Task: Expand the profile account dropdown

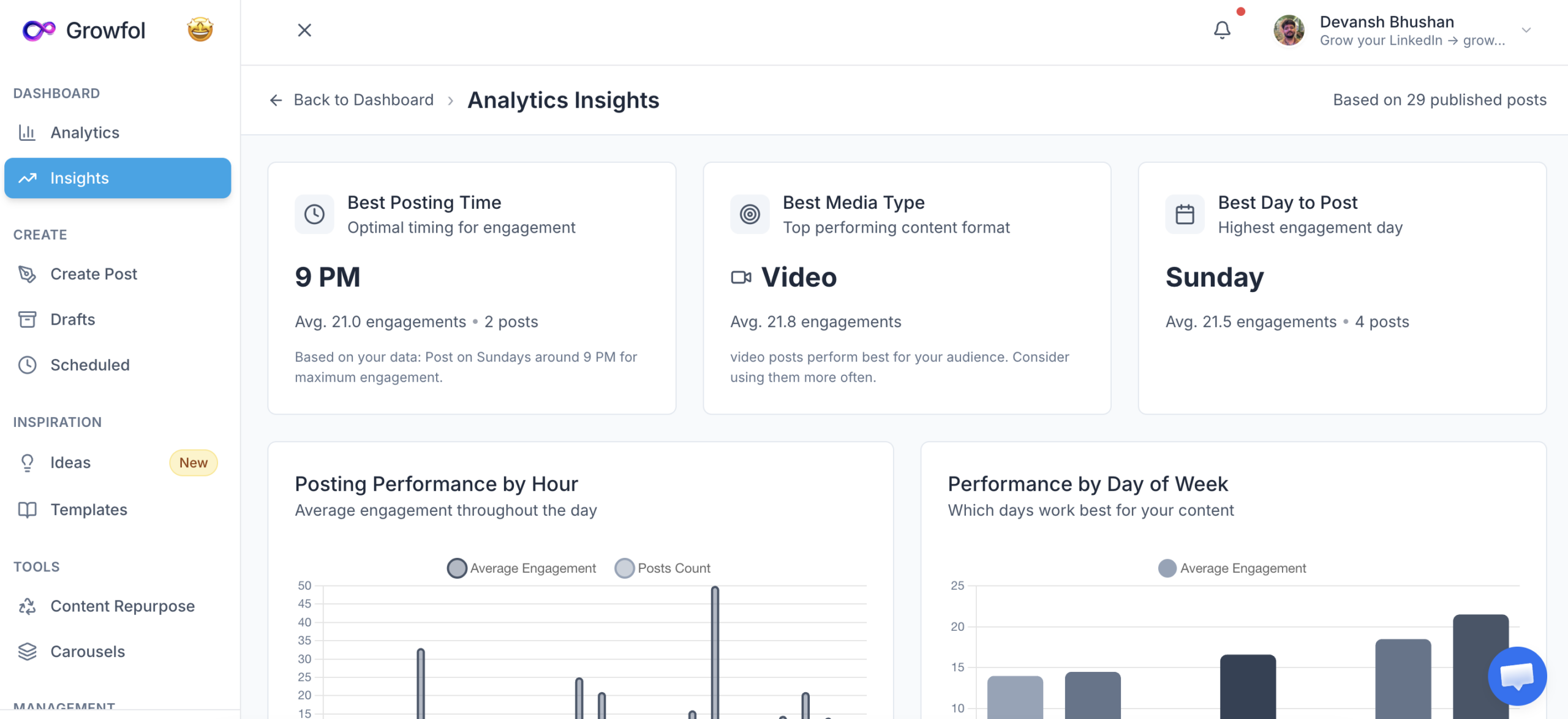Action: [x=1526, y=30]
